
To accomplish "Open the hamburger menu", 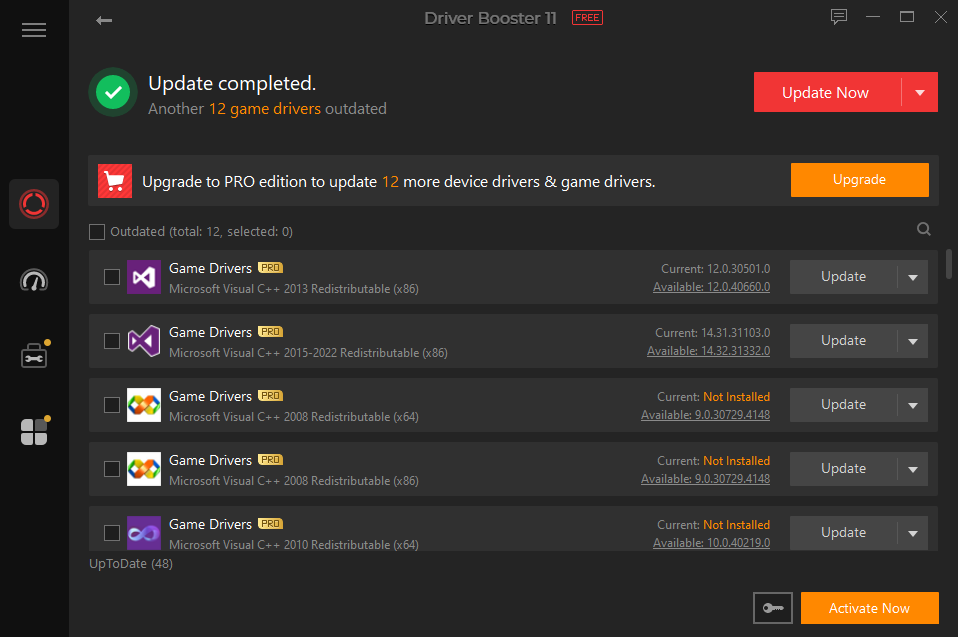I will 33,30.
